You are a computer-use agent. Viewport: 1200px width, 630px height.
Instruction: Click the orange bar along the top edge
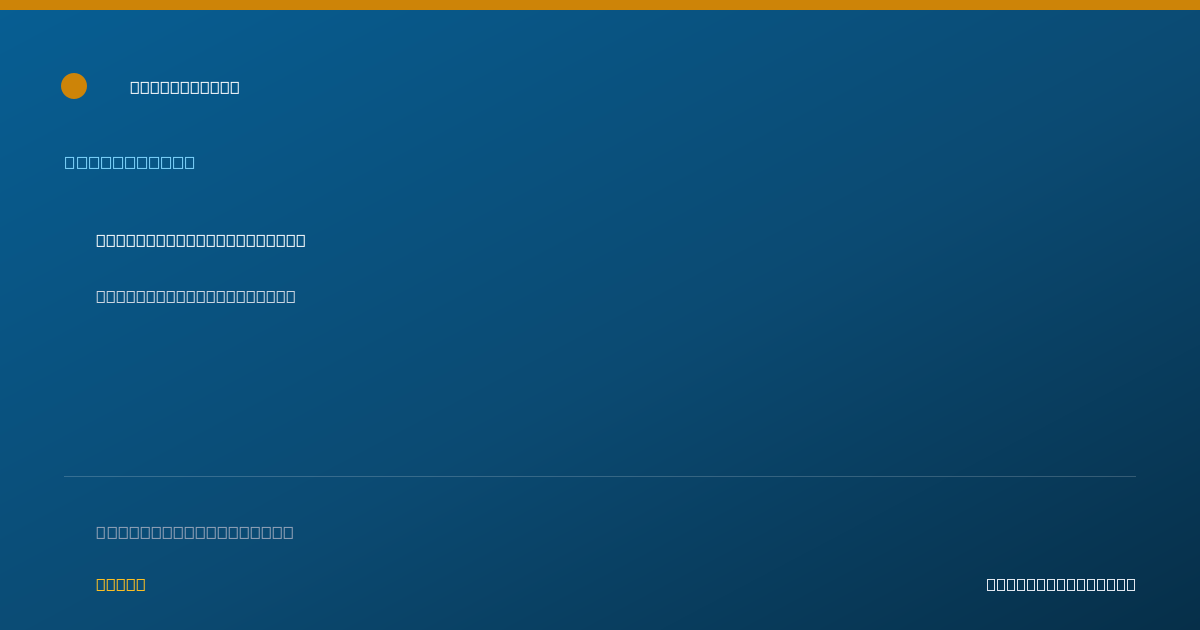[x=600, y=5]
